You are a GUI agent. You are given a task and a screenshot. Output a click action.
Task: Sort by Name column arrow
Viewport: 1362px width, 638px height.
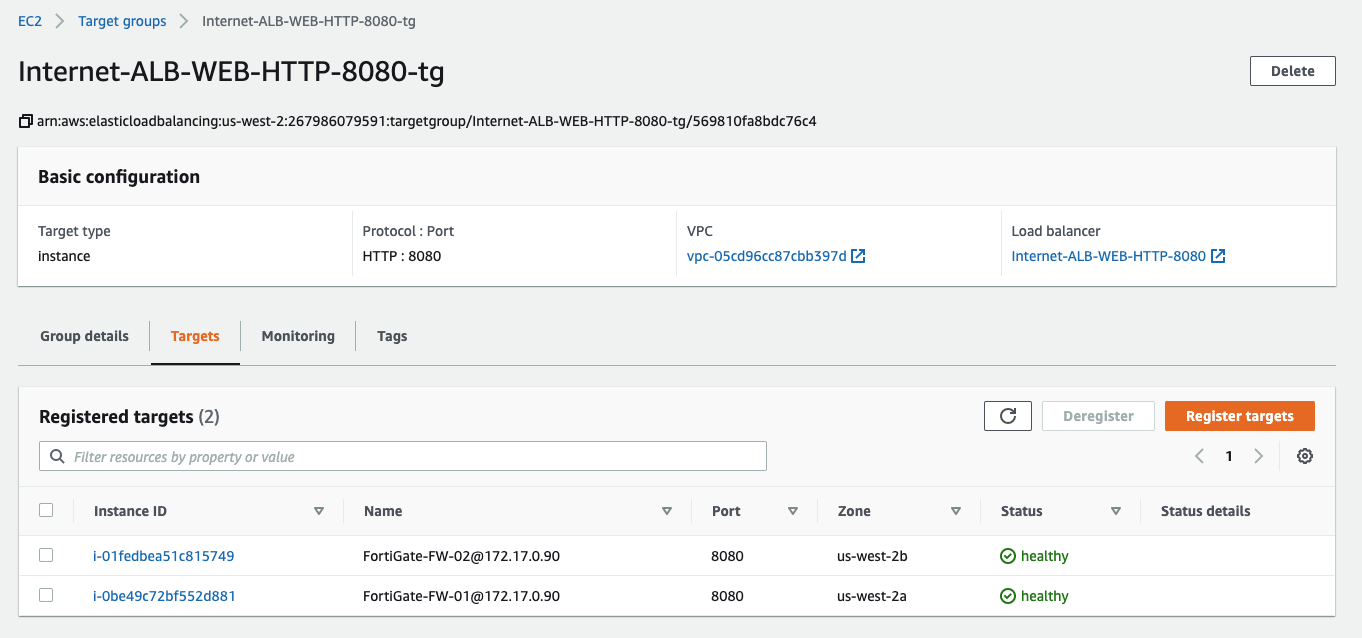[667, 511]
